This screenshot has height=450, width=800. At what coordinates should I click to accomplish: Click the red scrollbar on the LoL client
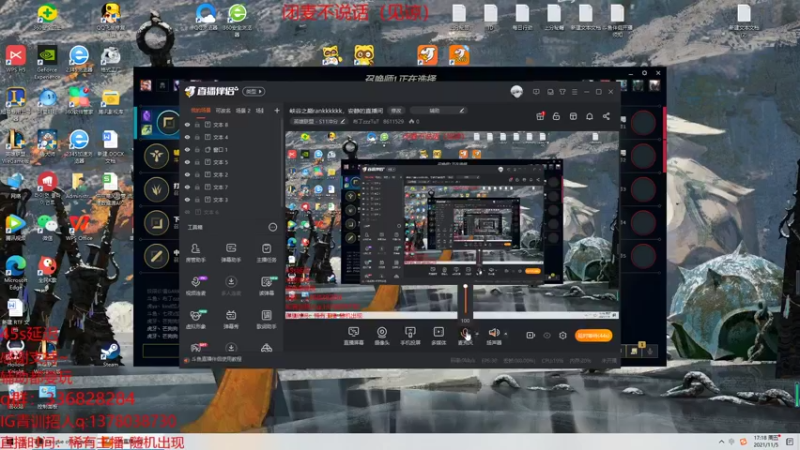click(664, 140)
